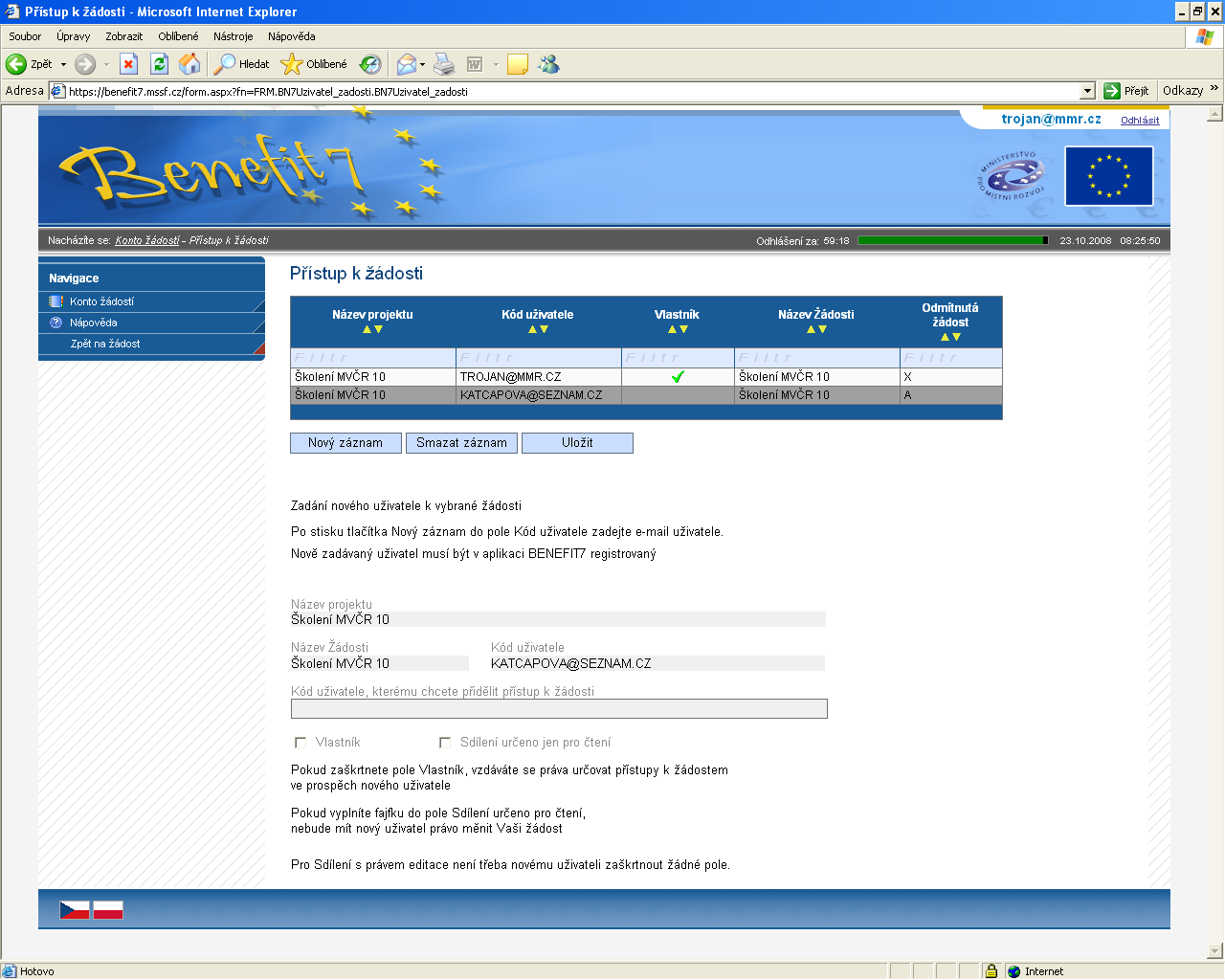Click the Odhlásit logout link
The height and width of the screenshot is (980, 1225).
click(x=1140, y=121)
